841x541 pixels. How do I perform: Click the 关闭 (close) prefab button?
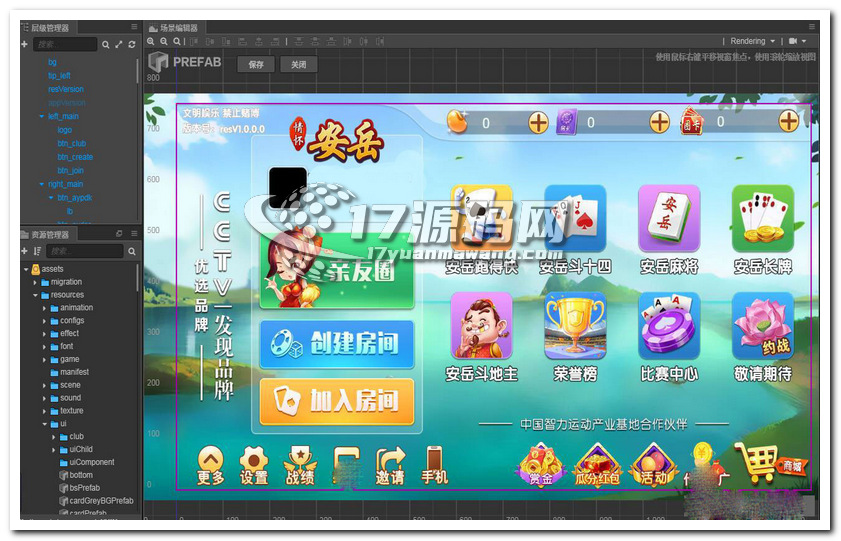click(299, 64)
